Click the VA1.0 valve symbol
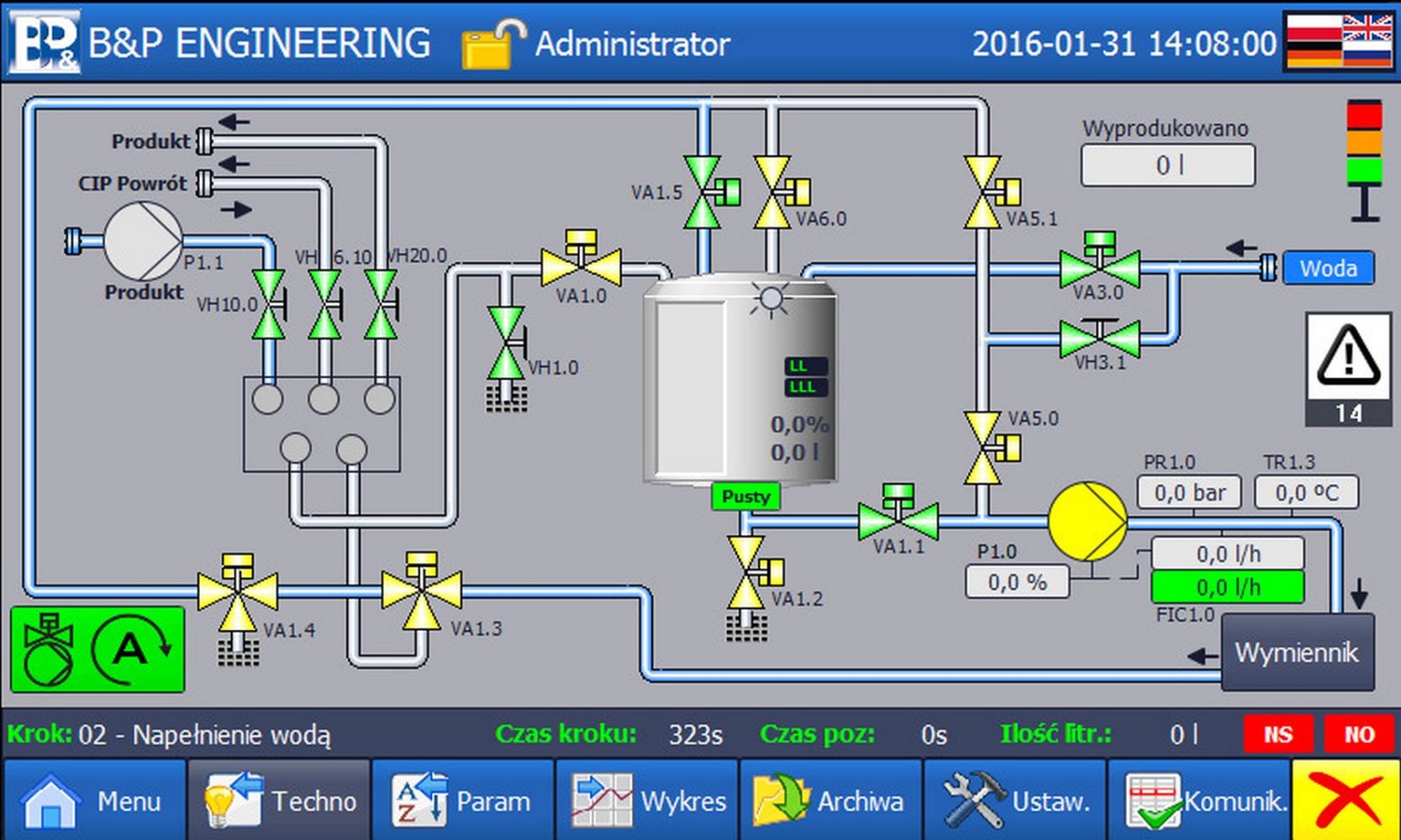 point(581,265)
